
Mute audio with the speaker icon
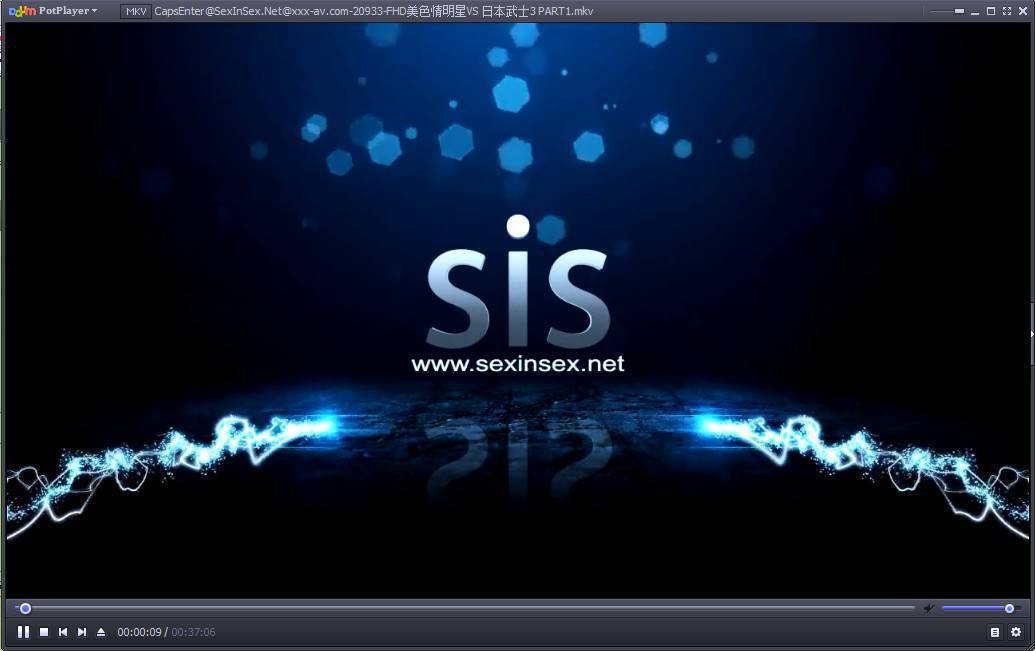click(929, 608)
